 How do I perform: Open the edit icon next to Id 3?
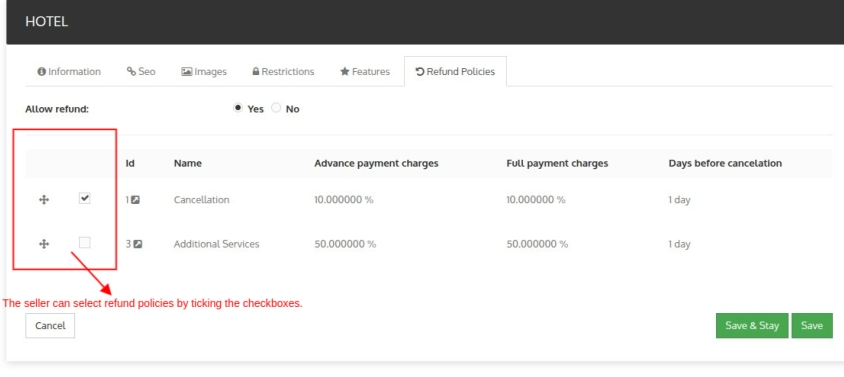tap(138, 244)
